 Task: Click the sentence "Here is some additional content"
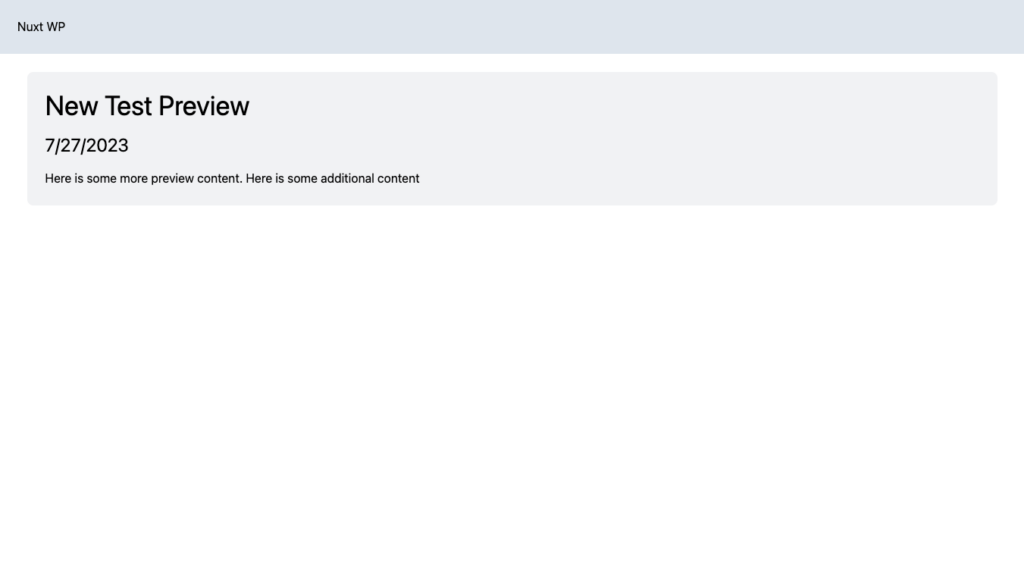coord(332,179)
